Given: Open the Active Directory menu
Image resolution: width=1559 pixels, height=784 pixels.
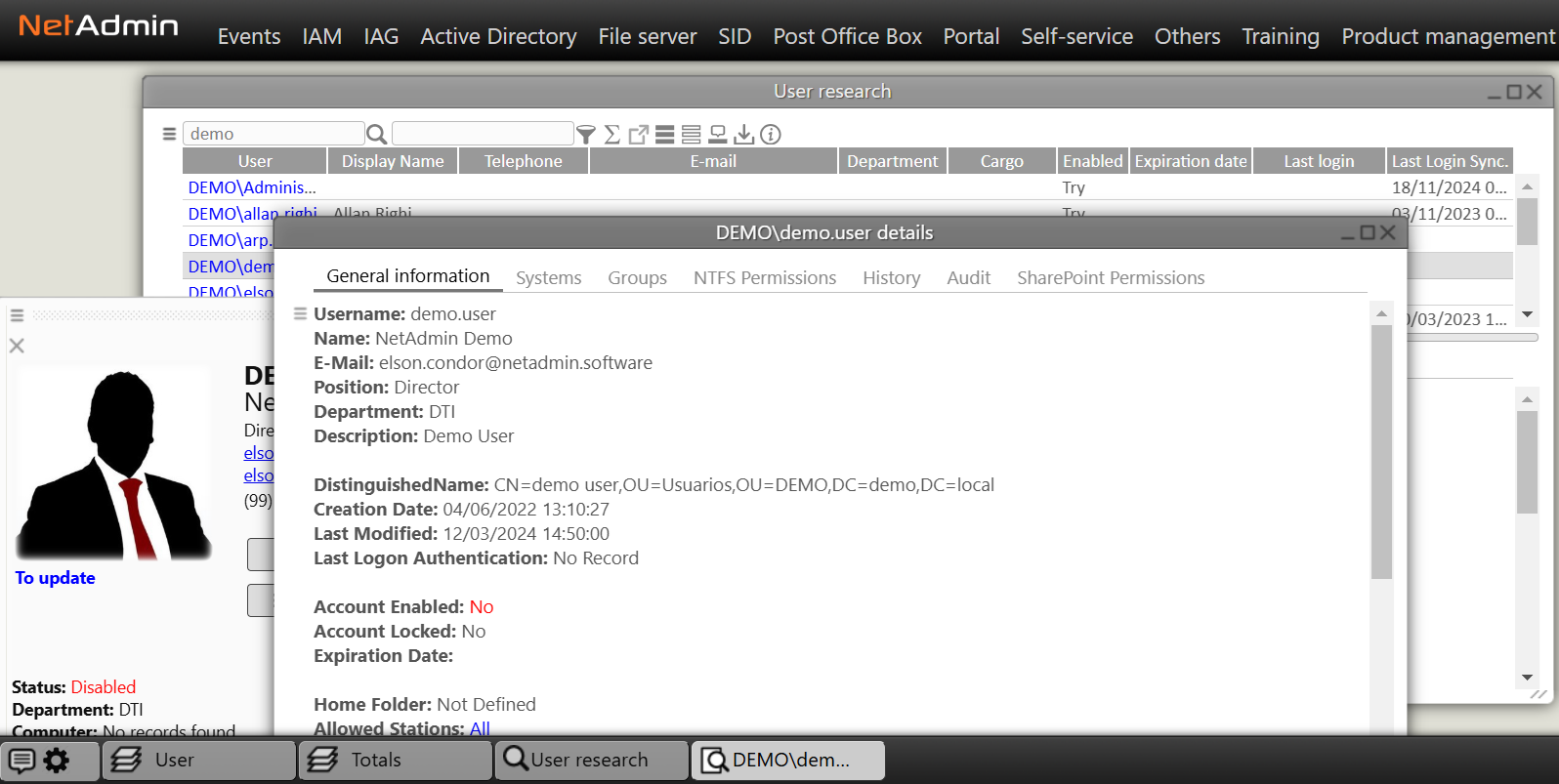Looking at the screenshot, I should 498,37.
